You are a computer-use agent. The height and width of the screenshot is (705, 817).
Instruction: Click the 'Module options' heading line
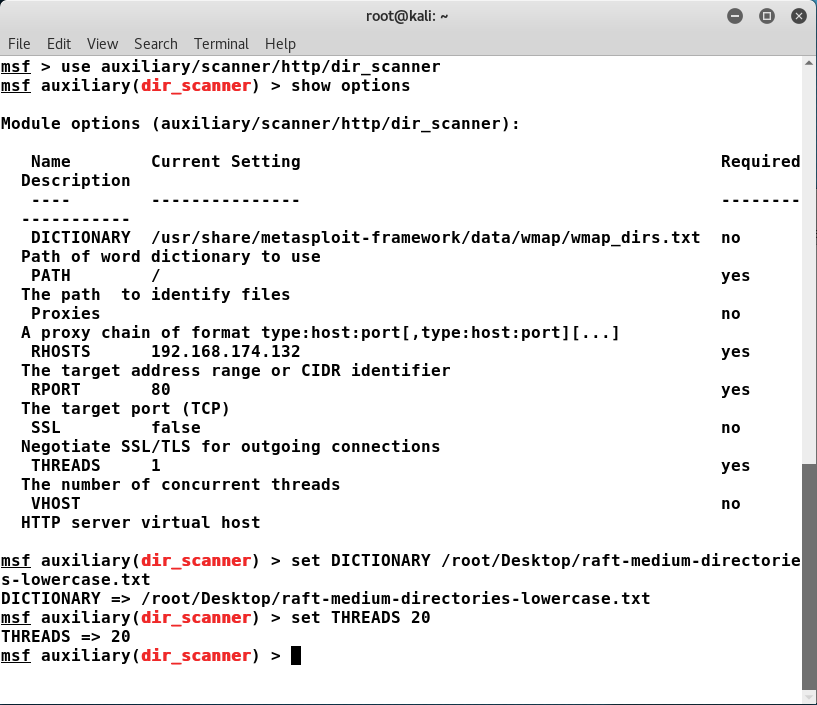pos(261,123)
